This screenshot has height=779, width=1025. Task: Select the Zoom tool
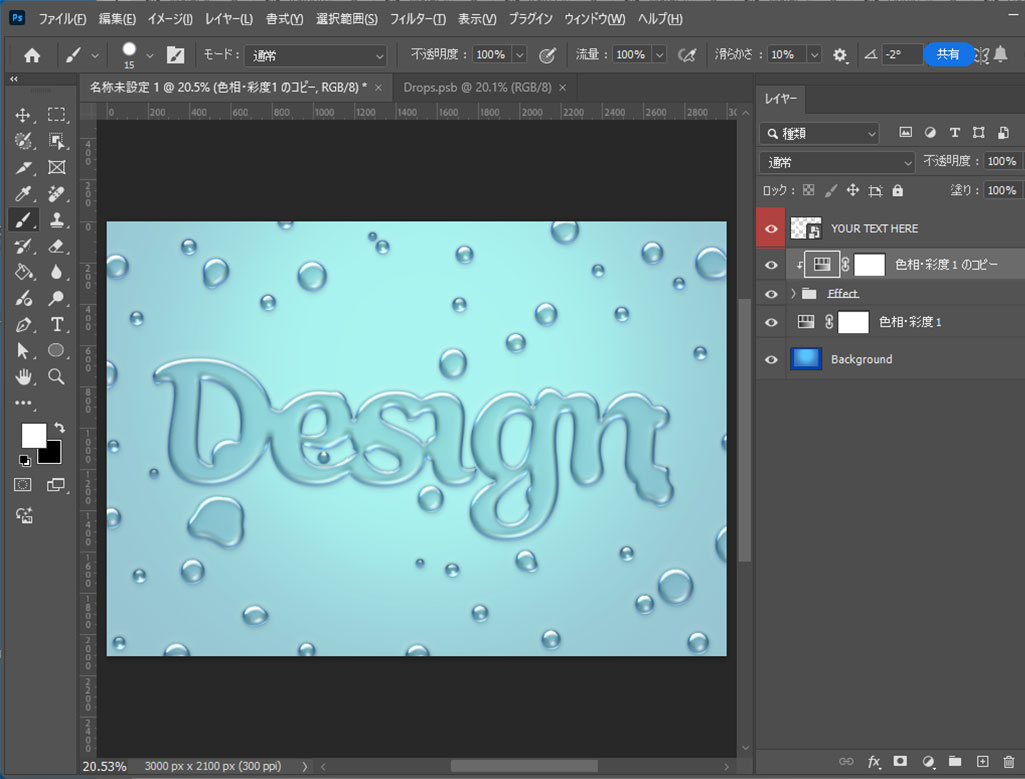click(57, 377)
